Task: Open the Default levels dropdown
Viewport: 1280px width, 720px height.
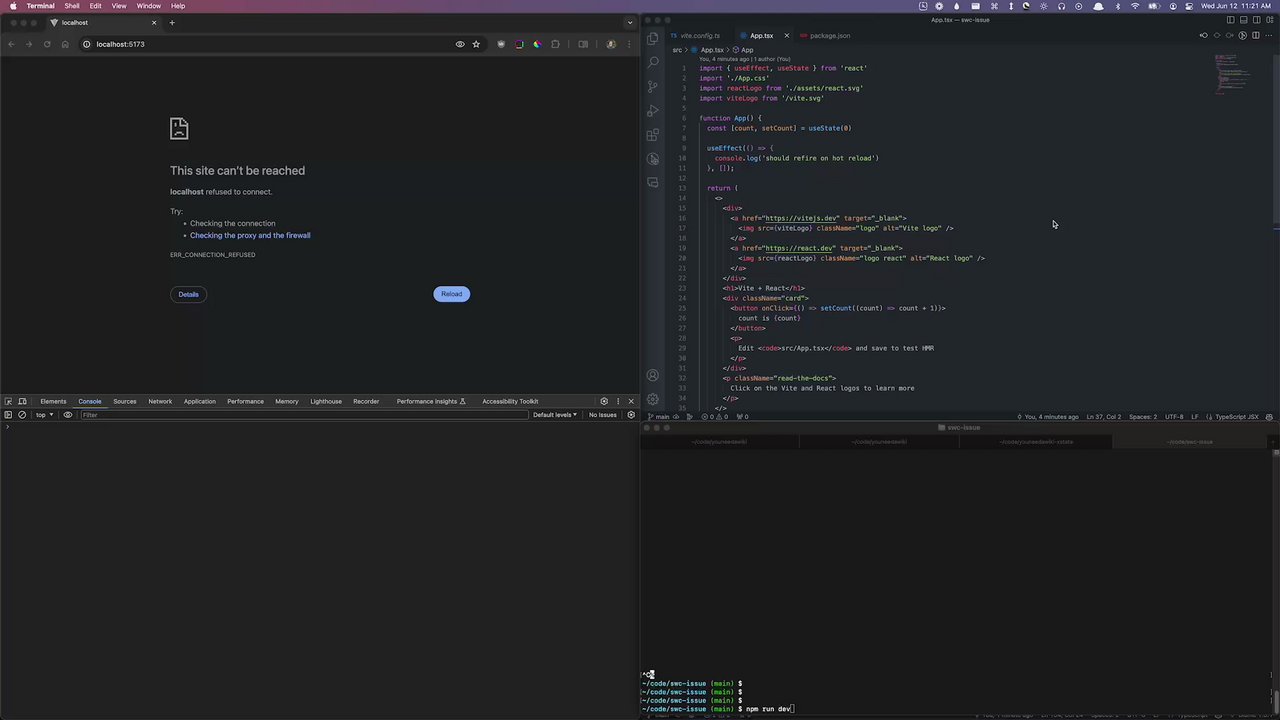Action: (555, 415)
